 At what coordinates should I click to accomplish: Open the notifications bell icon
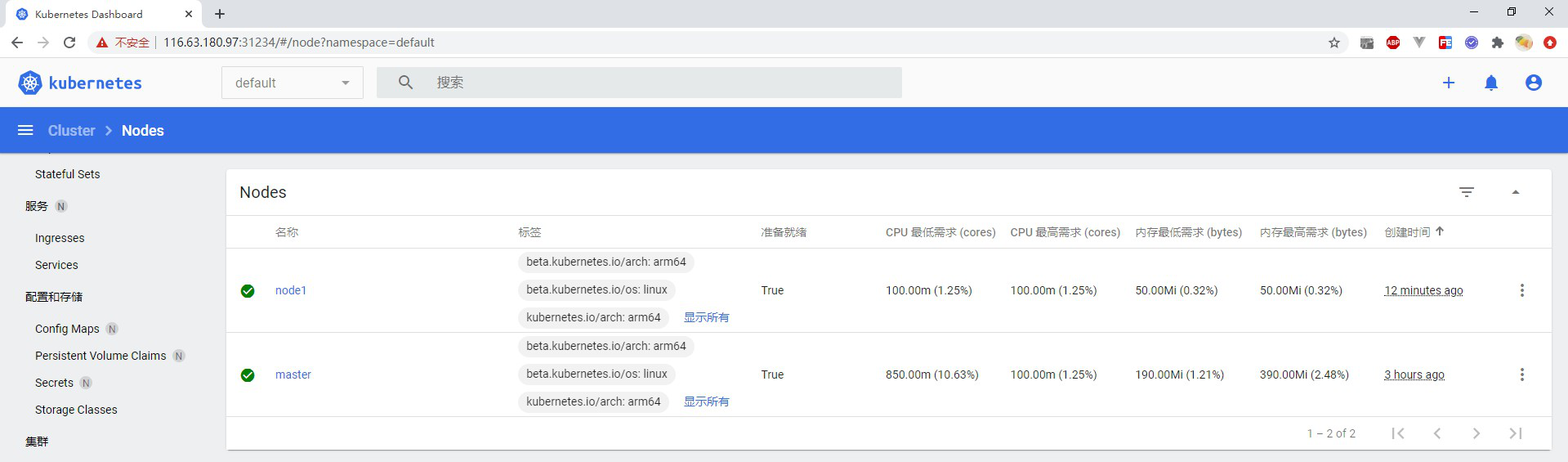(1491, 83)
